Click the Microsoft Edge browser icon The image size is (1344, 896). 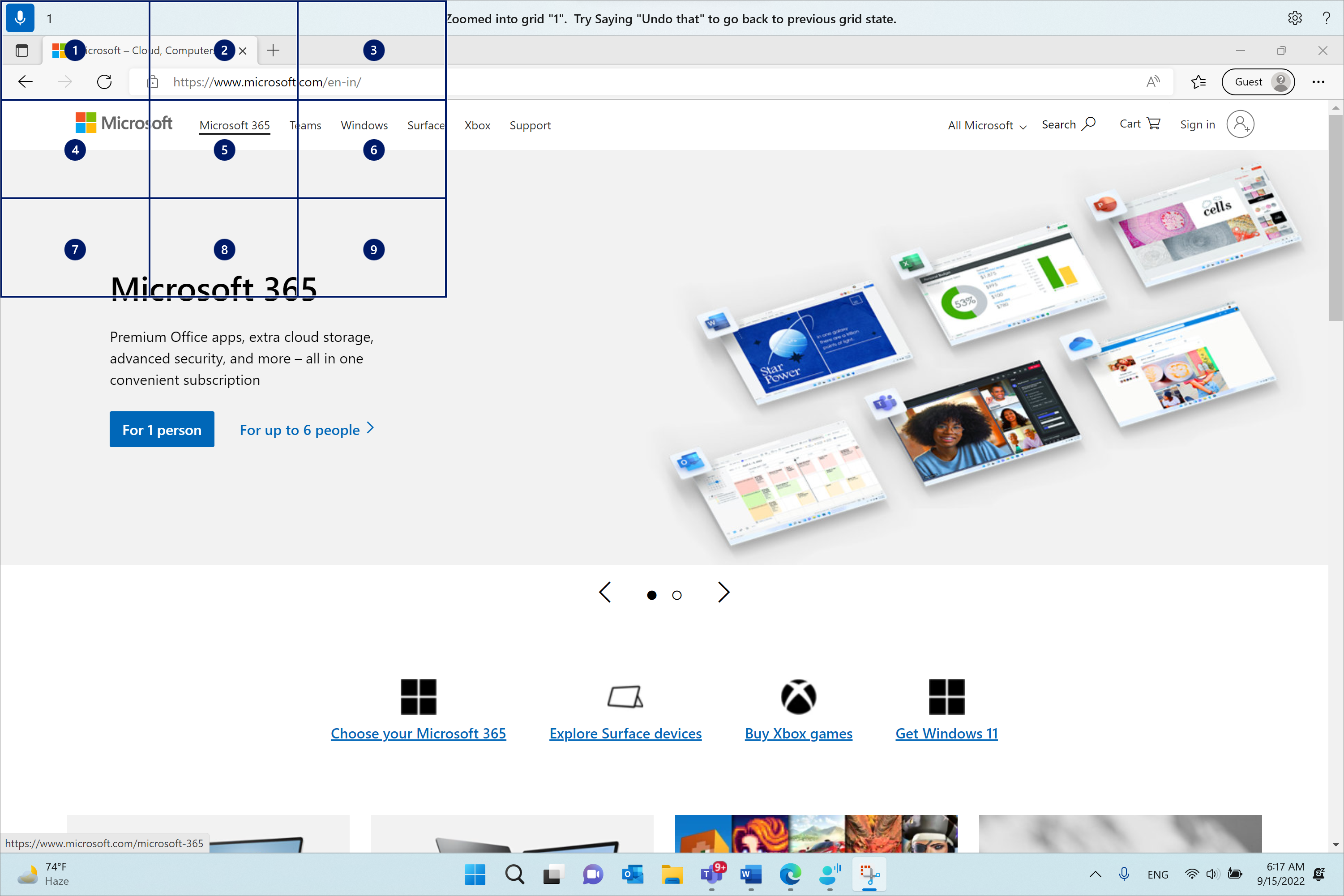(x=790, y=874)
